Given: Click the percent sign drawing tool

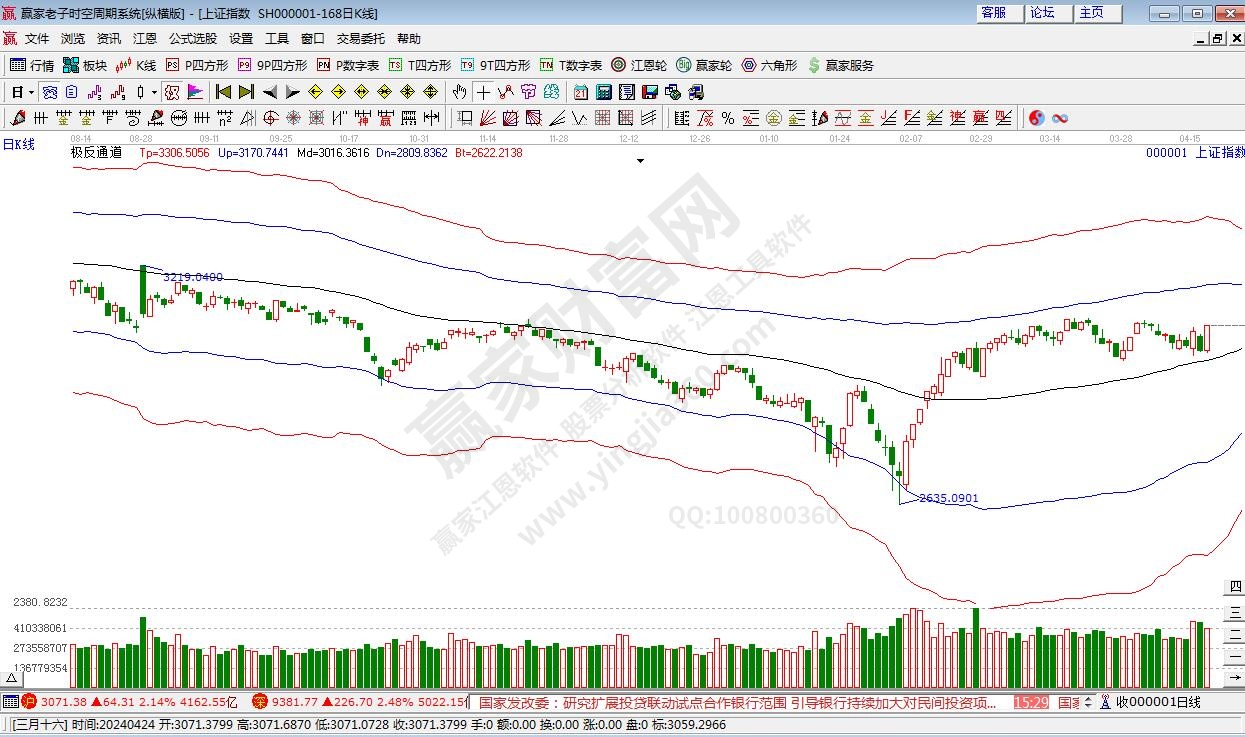Looking at the screenshot, I should pos(727,118).
